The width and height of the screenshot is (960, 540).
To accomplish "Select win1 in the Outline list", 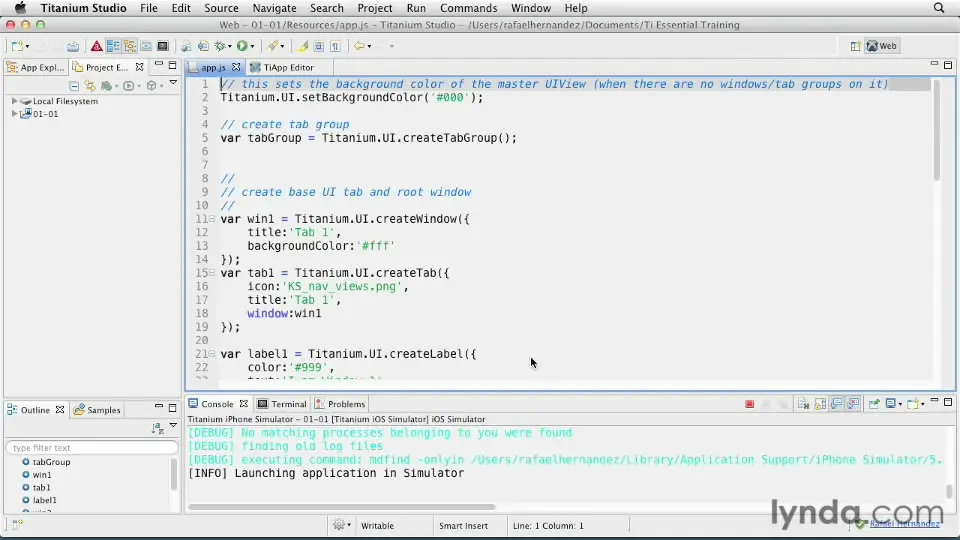I will click(37, 474).
